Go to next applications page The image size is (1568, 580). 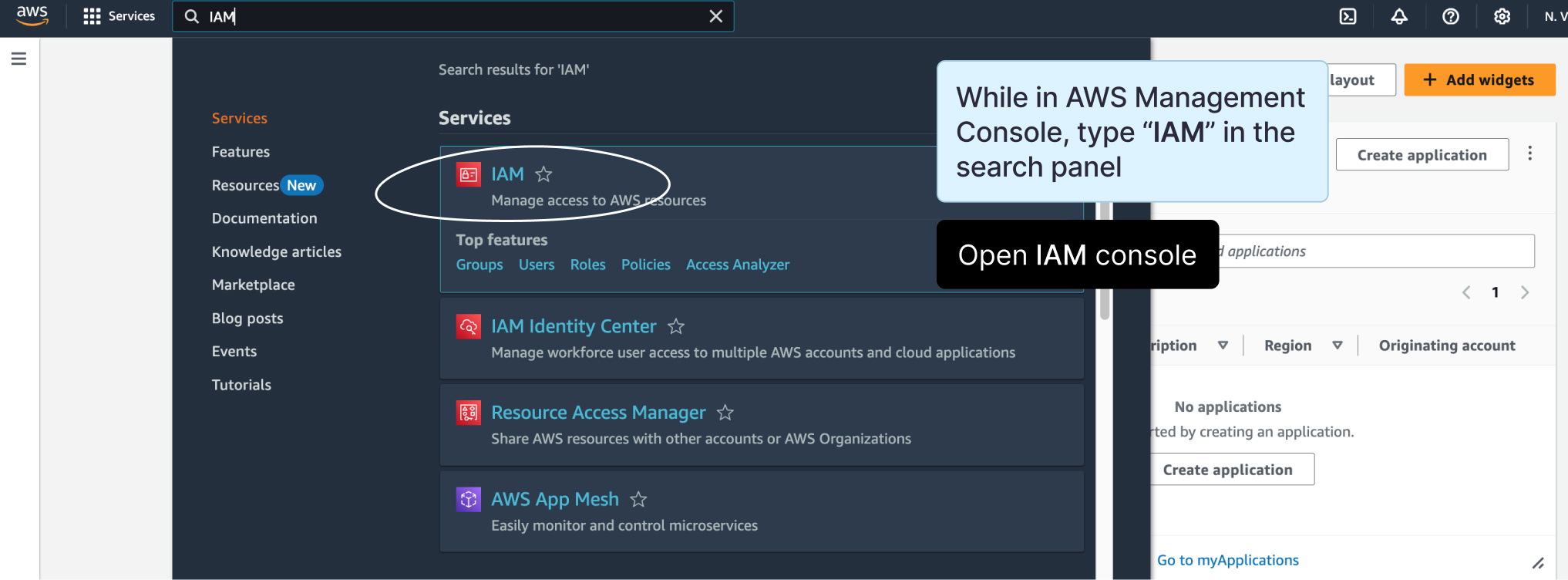(1525, 292)
